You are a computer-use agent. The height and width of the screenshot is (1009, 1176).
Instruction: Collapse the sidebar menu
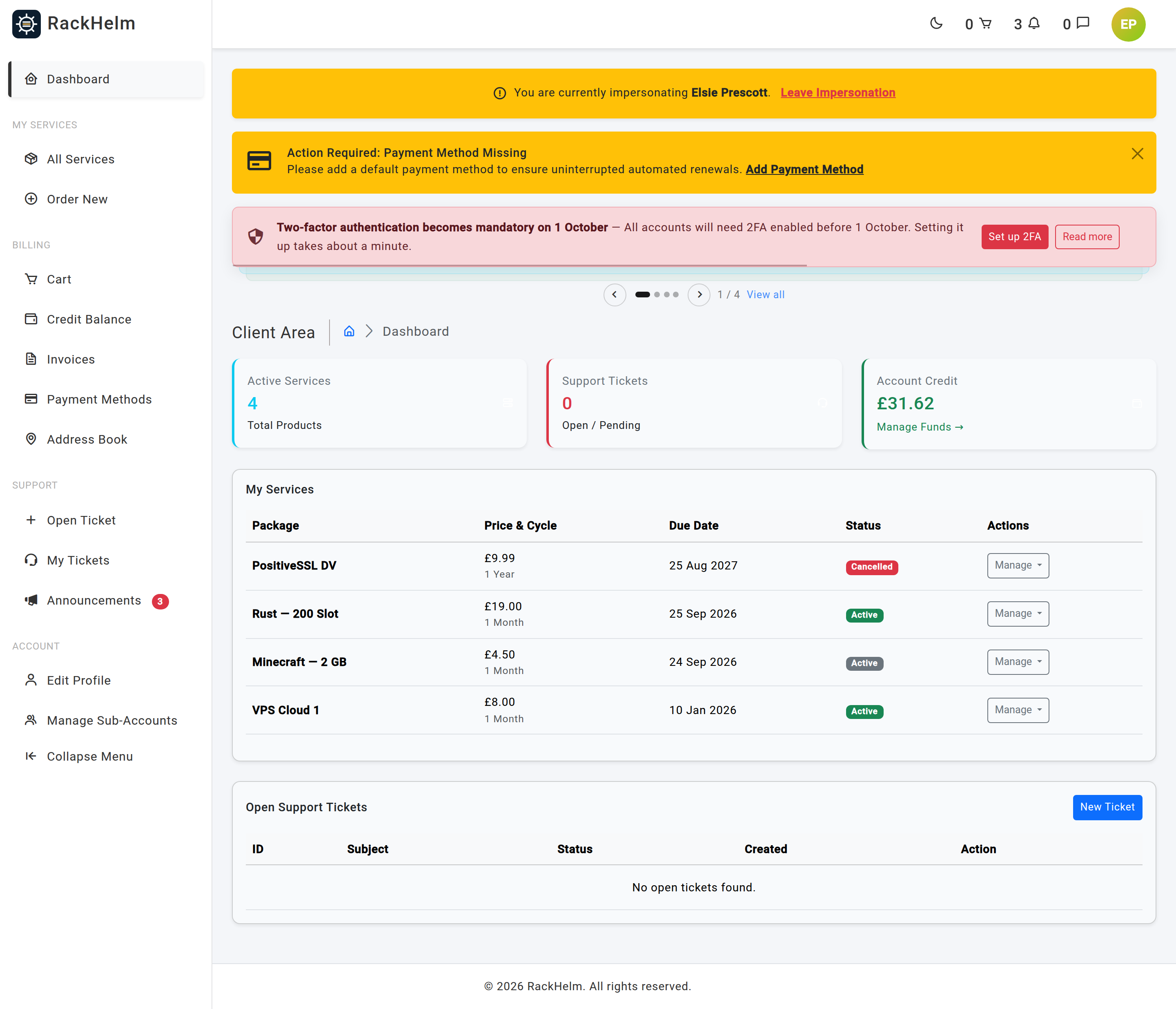(106, 756)
